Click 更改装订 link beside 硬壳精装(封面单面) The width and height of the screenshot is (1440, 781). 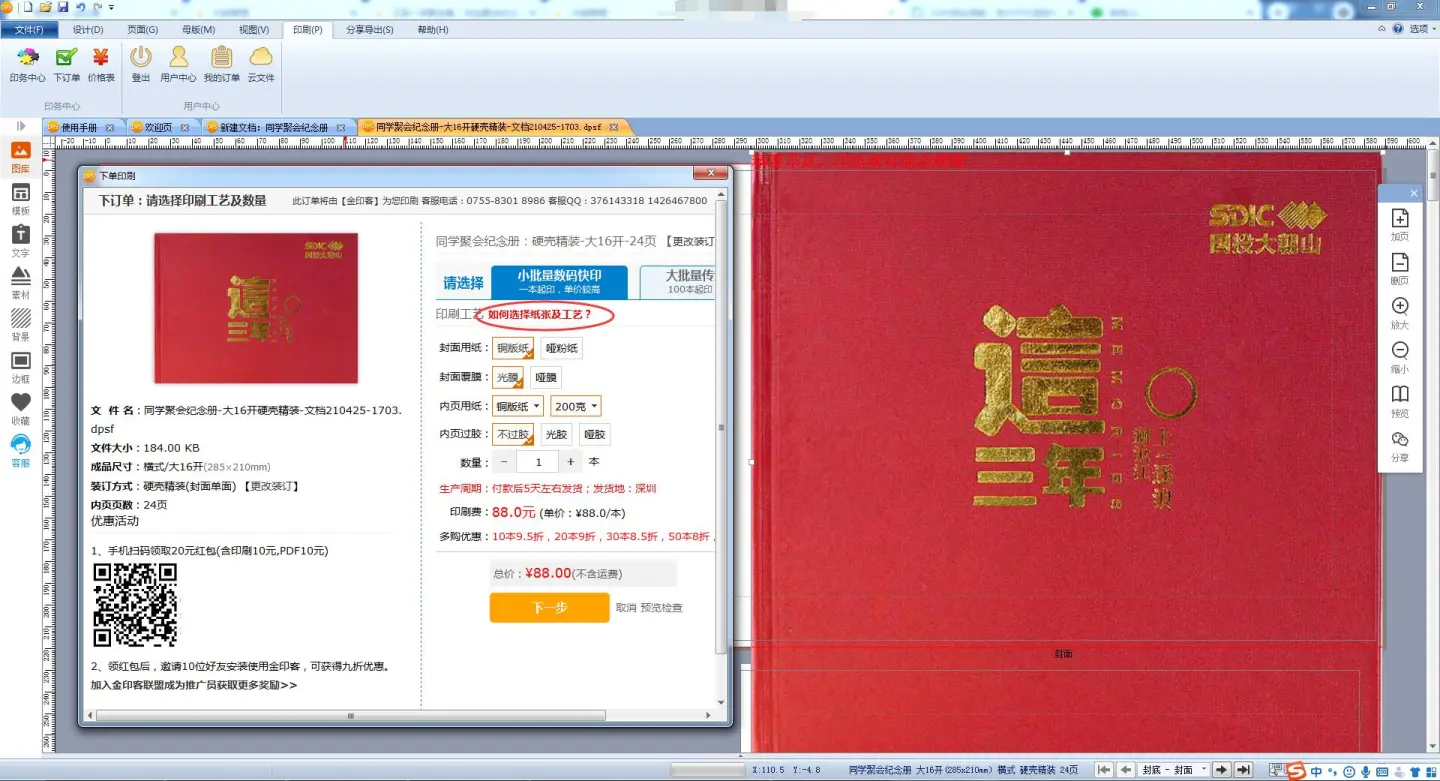(271, 486)
